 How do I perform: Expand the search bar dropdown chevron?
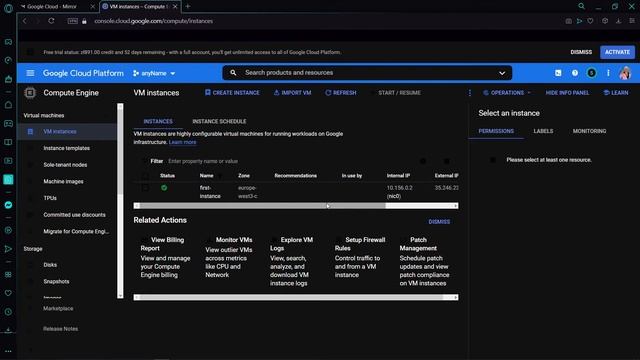pos(502,73)
